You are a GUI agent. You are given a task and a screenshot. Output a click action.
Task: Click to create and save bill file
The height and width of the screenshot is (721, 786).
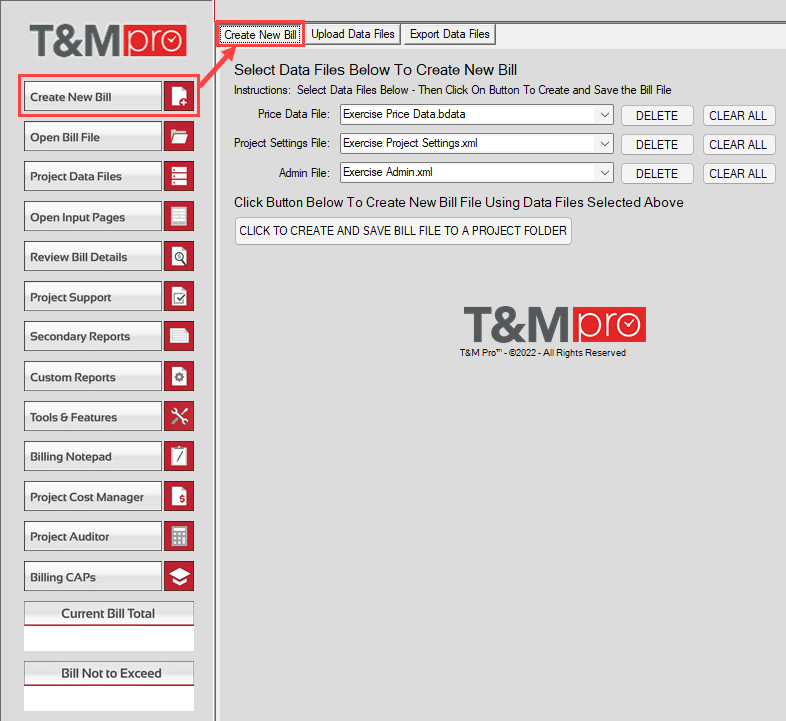click(x=403, y=231)
